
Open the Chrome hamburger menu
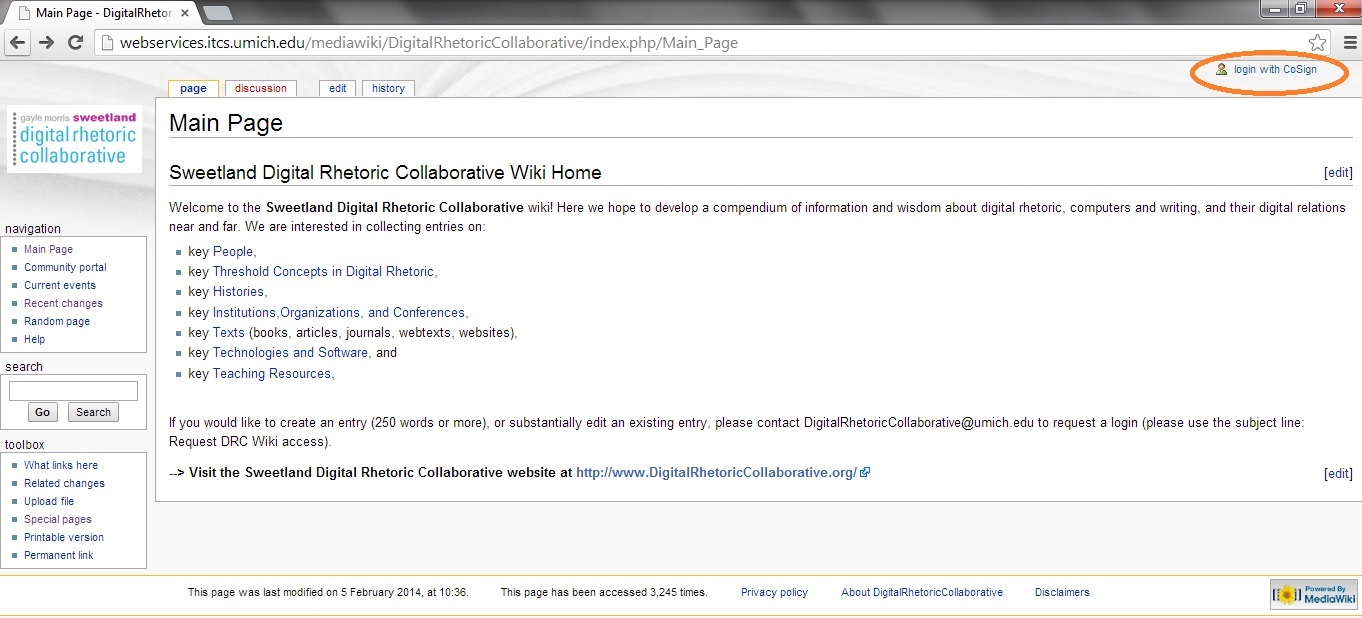point(1349,43)
